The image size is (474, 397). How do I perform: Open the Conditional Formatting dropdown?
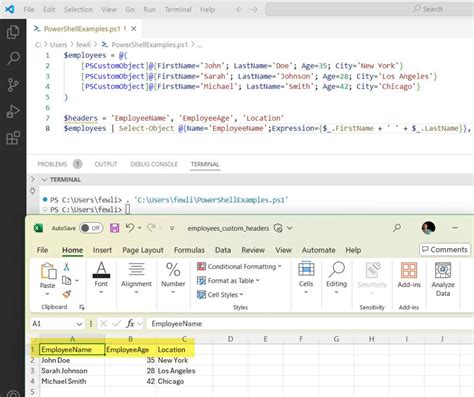click(239, 267)
